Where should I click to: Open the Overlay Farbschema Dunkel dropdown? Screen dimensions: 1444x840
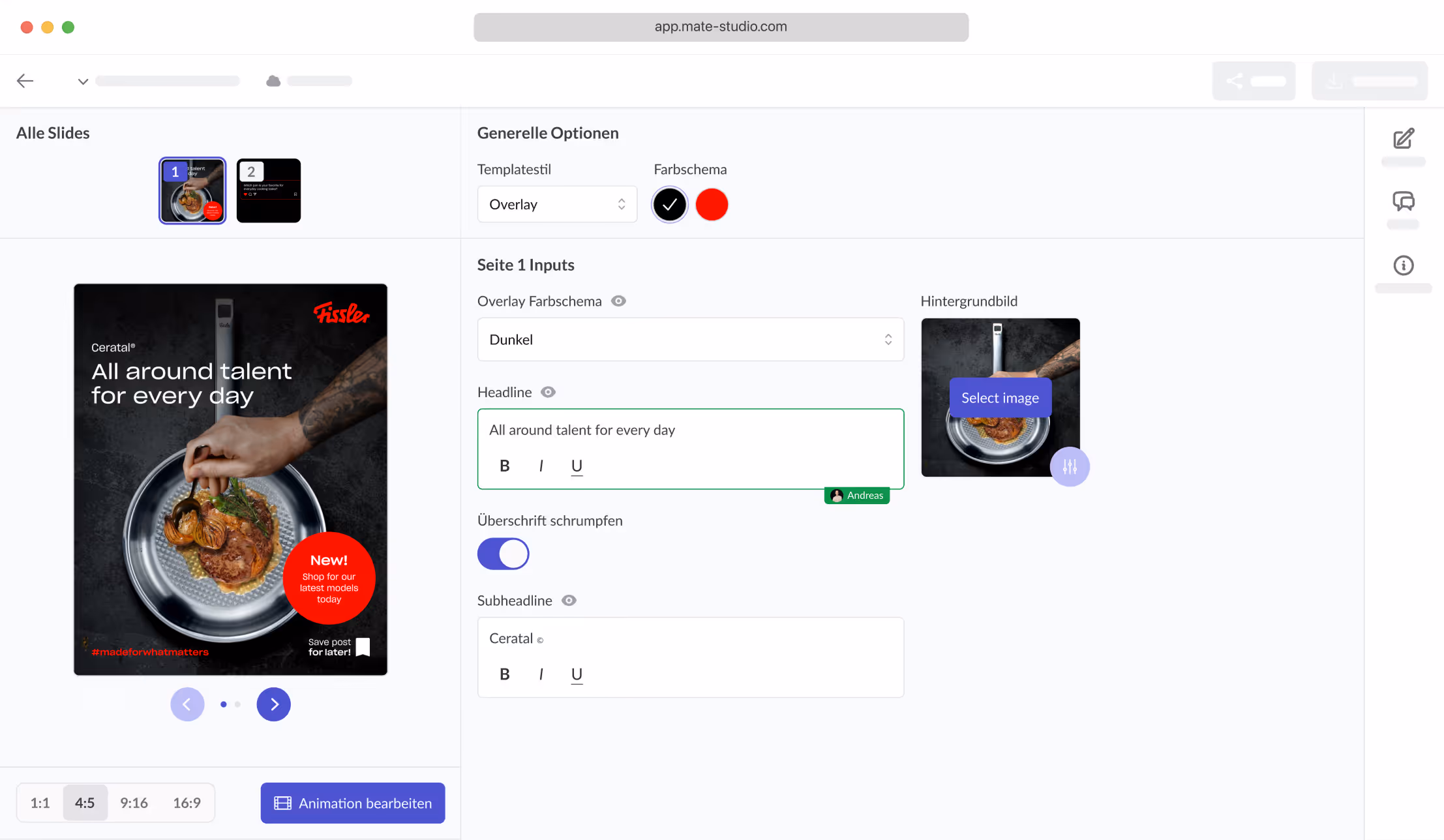click(x=691, y=339)
